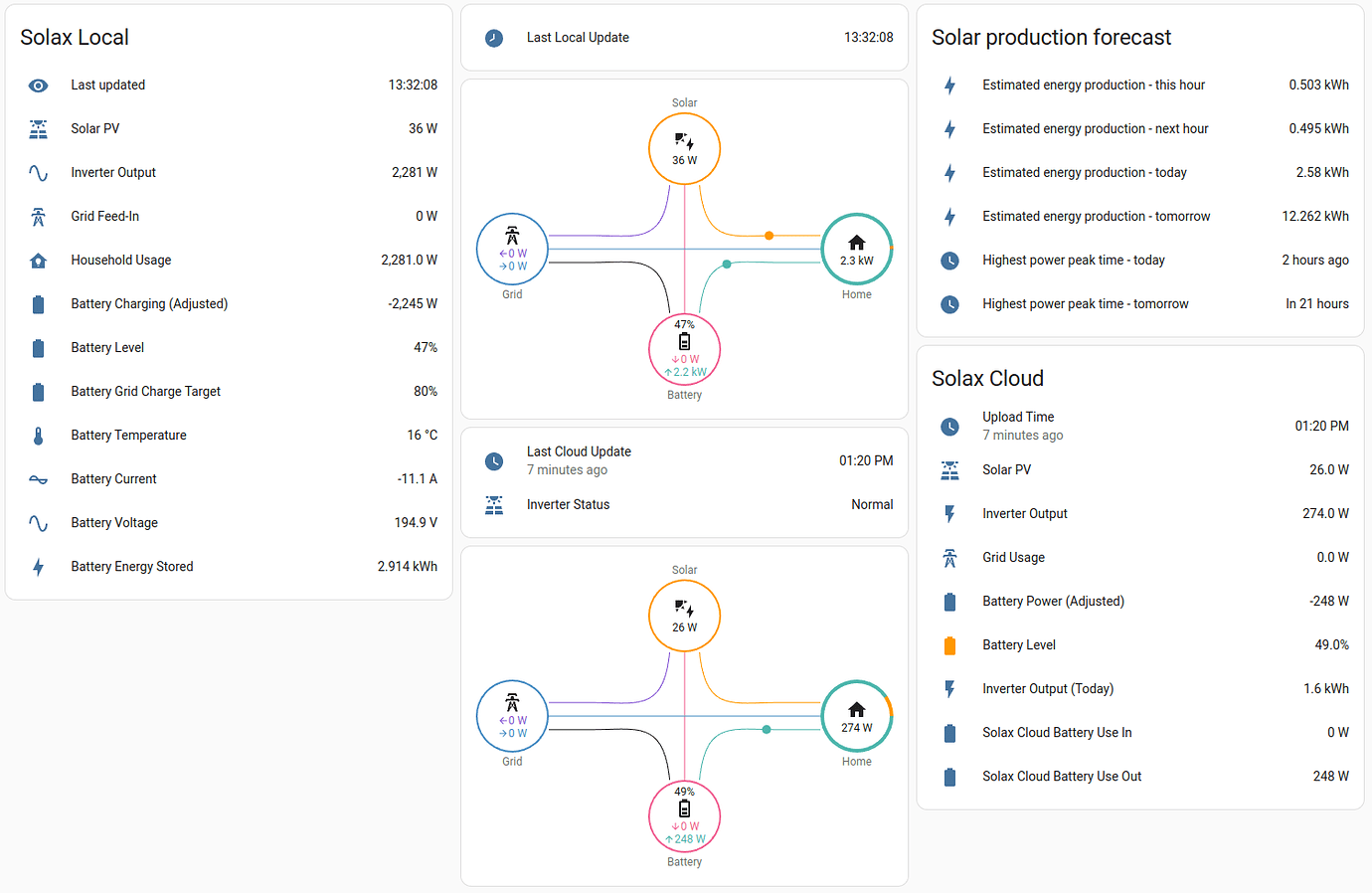This screenshot has width=1372, height=893.
Task: Click the clock icon next to Last Cloud Update
Action: (x=493, y=460)
